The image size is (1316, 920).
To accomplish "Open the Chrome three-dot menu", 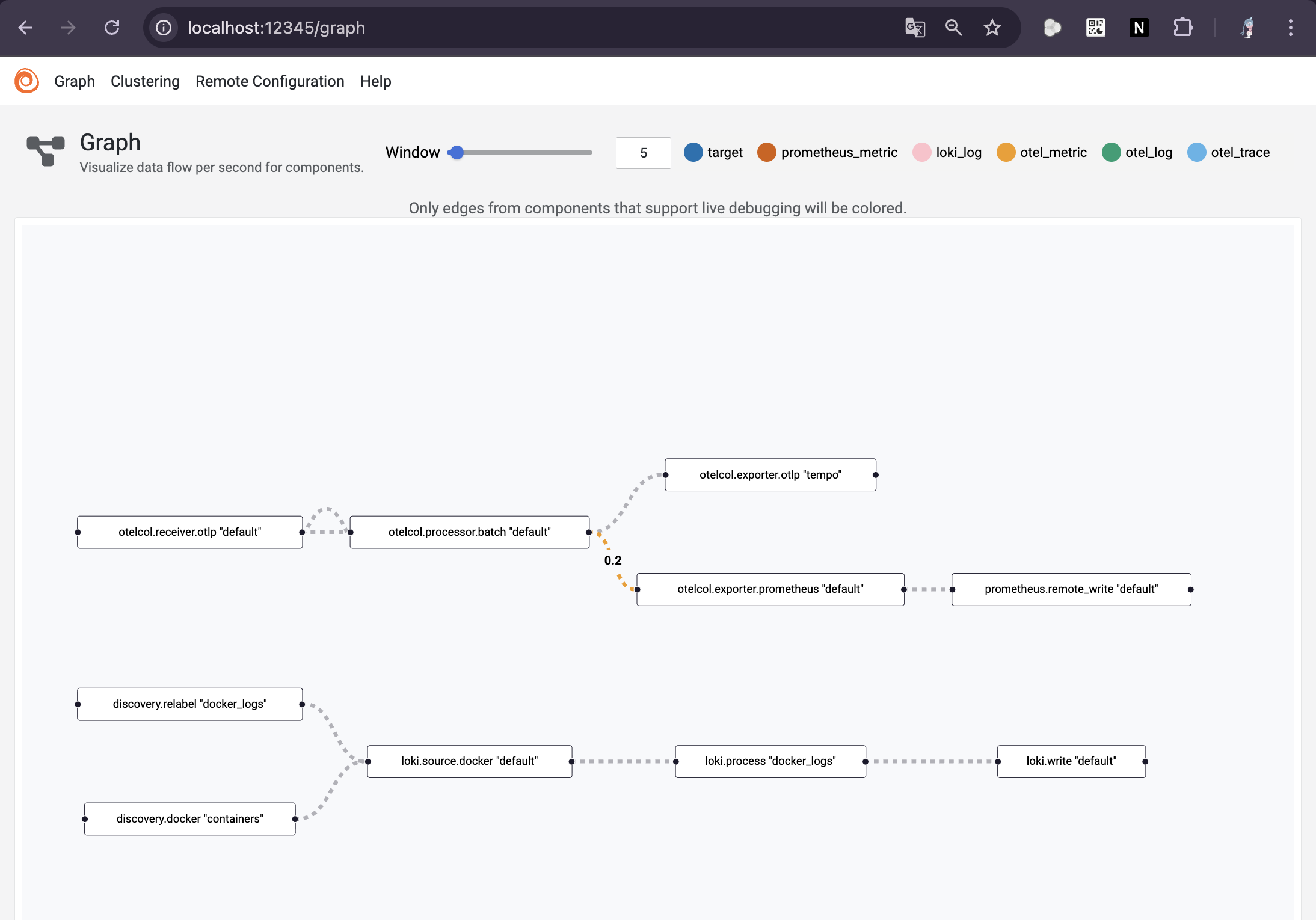I will (x=1290, y=28).
